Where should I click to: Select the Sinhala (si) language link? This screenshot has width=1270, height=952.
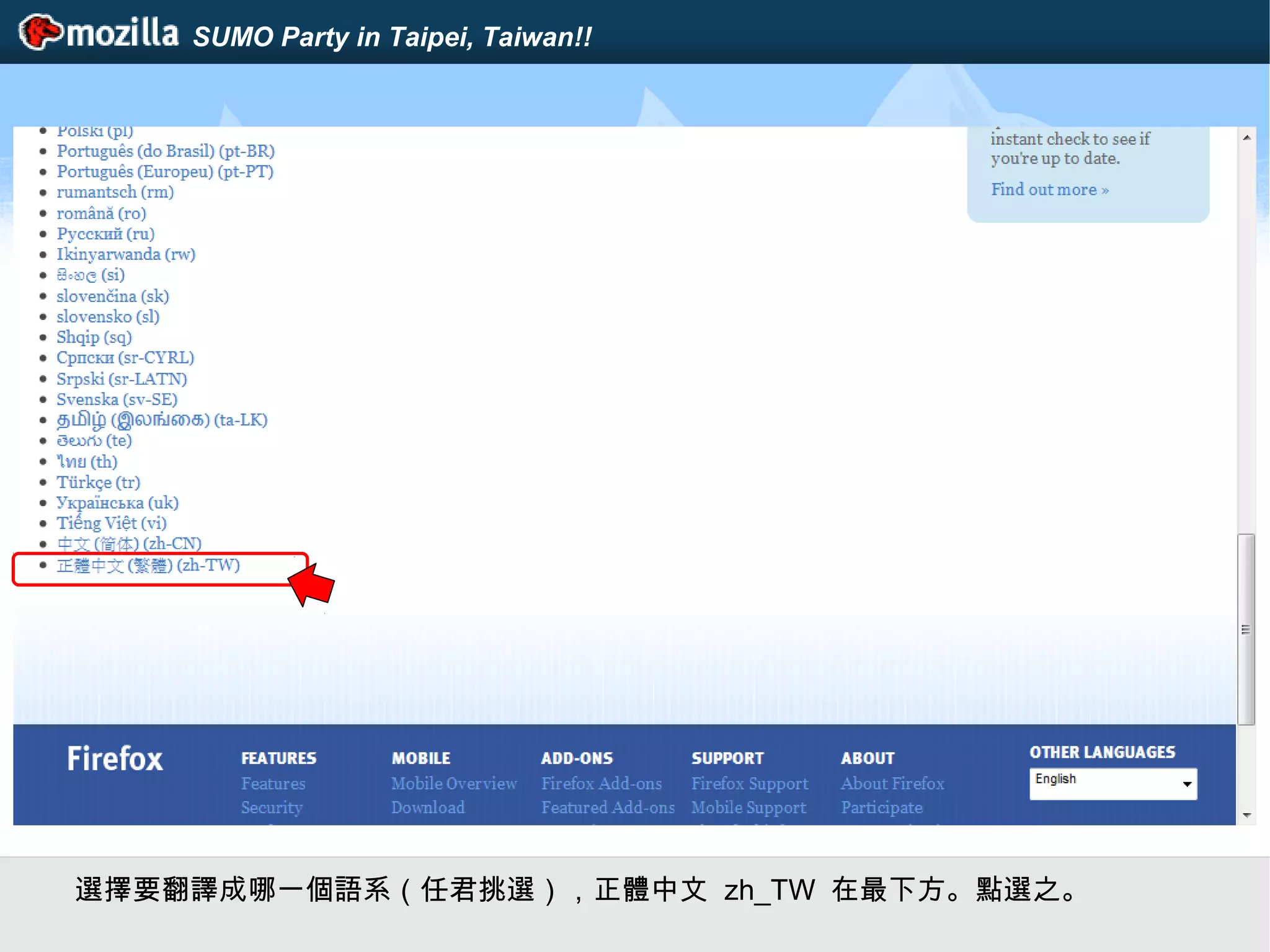point(91,275)
